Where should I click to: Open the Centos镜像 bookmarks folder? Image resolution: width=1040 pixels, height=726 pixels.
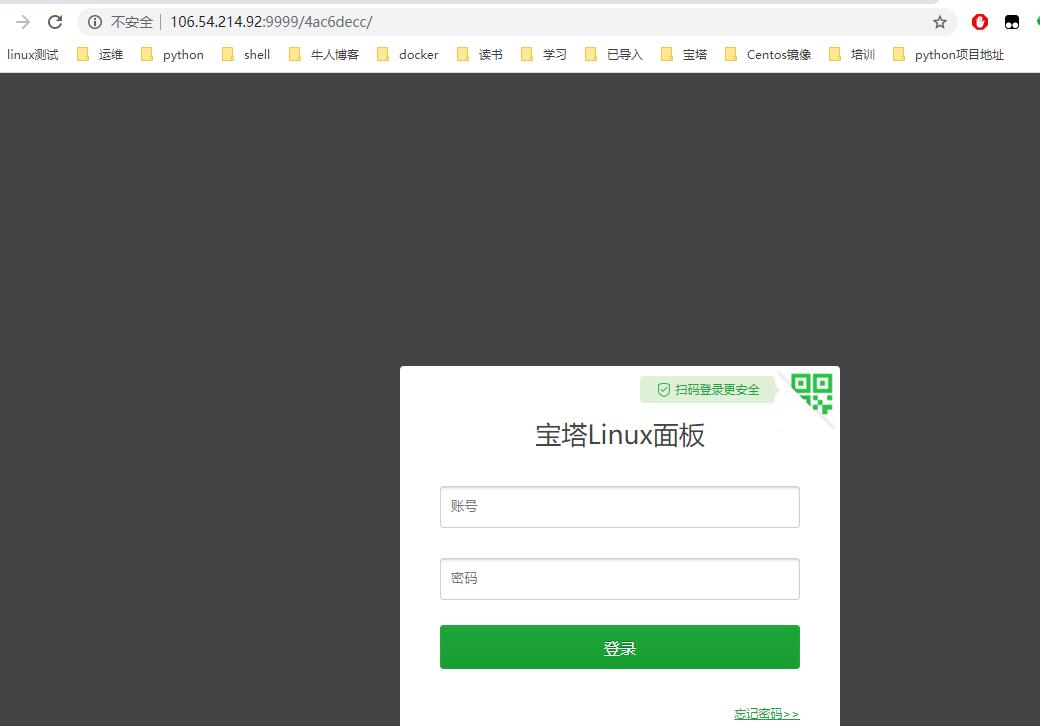[779, 55]
